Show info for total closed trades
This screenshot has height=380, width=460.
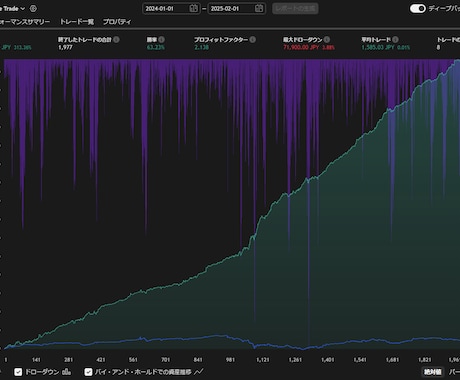pyautogui.click(x=116, y=40)
